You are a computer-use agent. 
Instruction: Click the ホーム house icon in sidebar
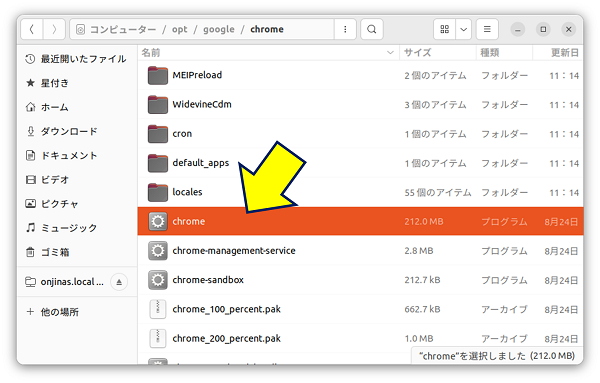pyautogui.click(x=30, y=107)
